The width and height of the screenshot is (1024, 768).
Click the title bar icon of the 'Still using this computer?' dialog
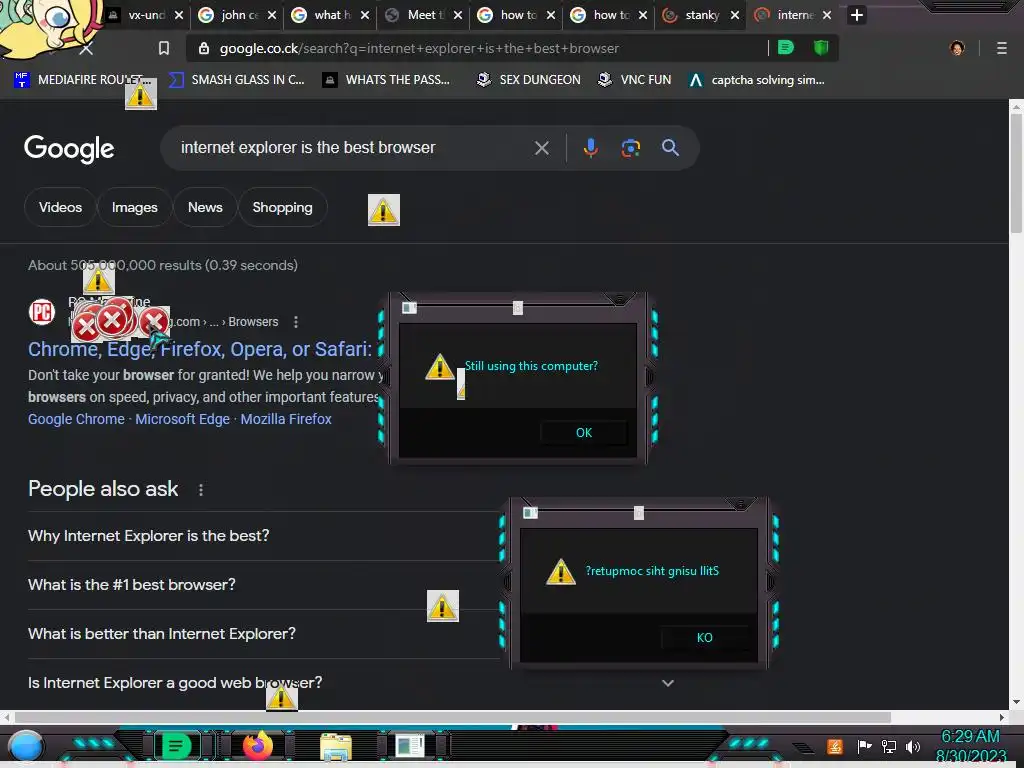409,308
